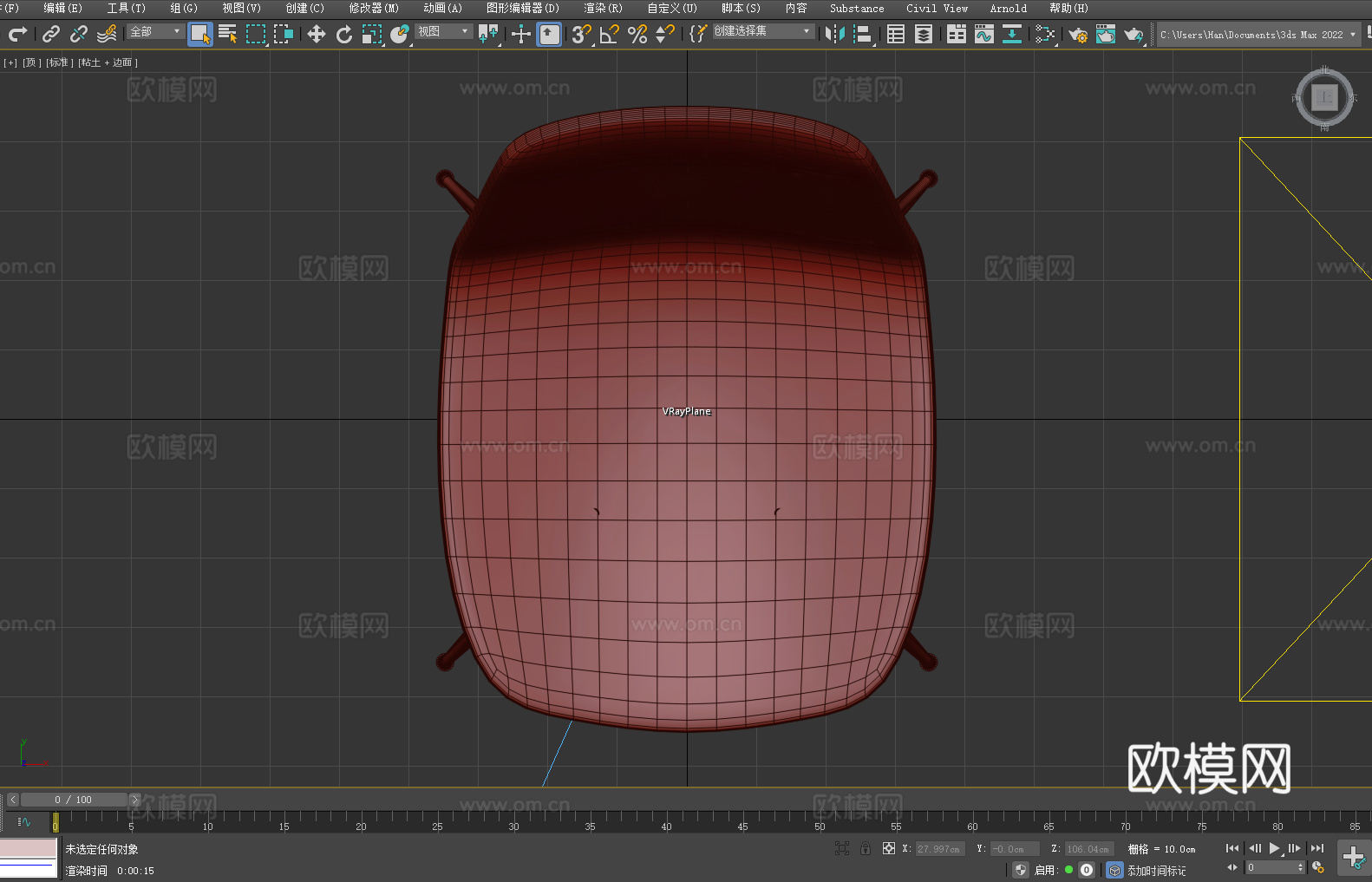
Task: Open Select by Name list icon
Action: tap(228, 34)
